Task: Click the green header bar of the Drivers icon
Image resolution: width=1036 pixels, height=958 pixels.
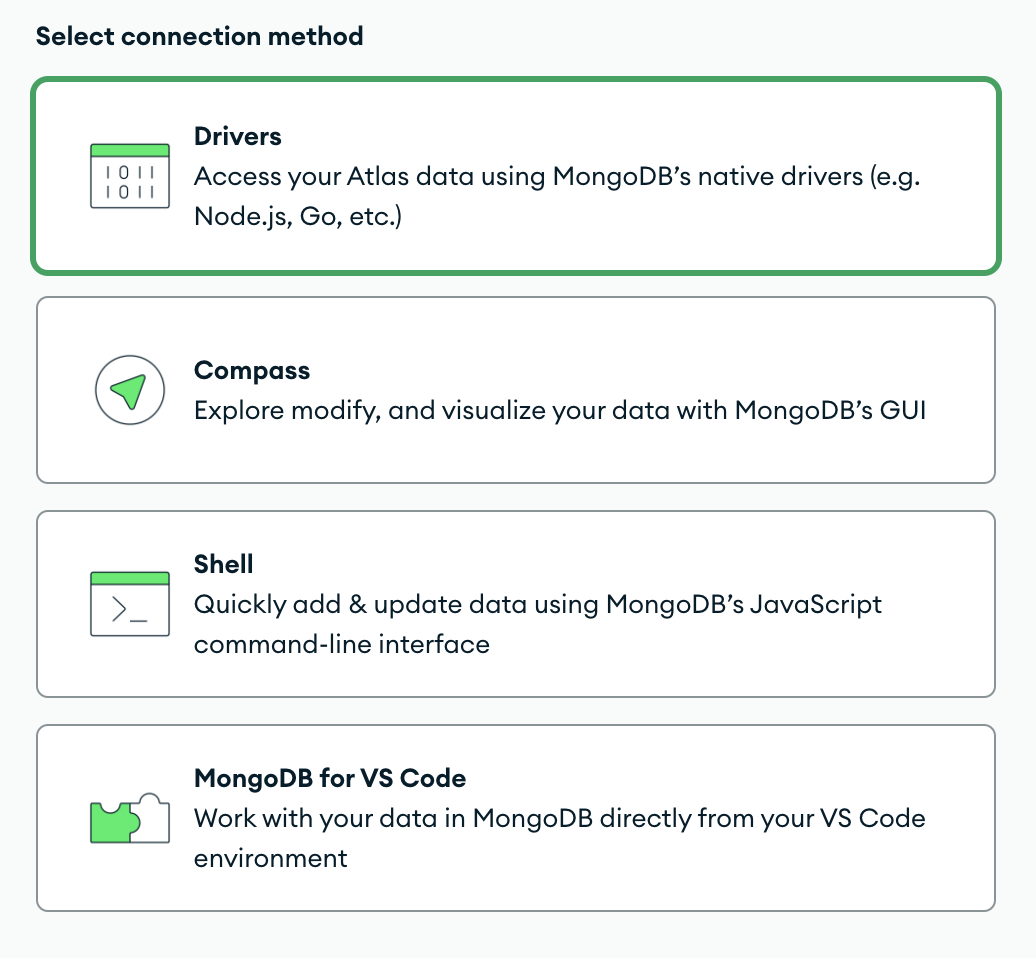Action: 130,149
